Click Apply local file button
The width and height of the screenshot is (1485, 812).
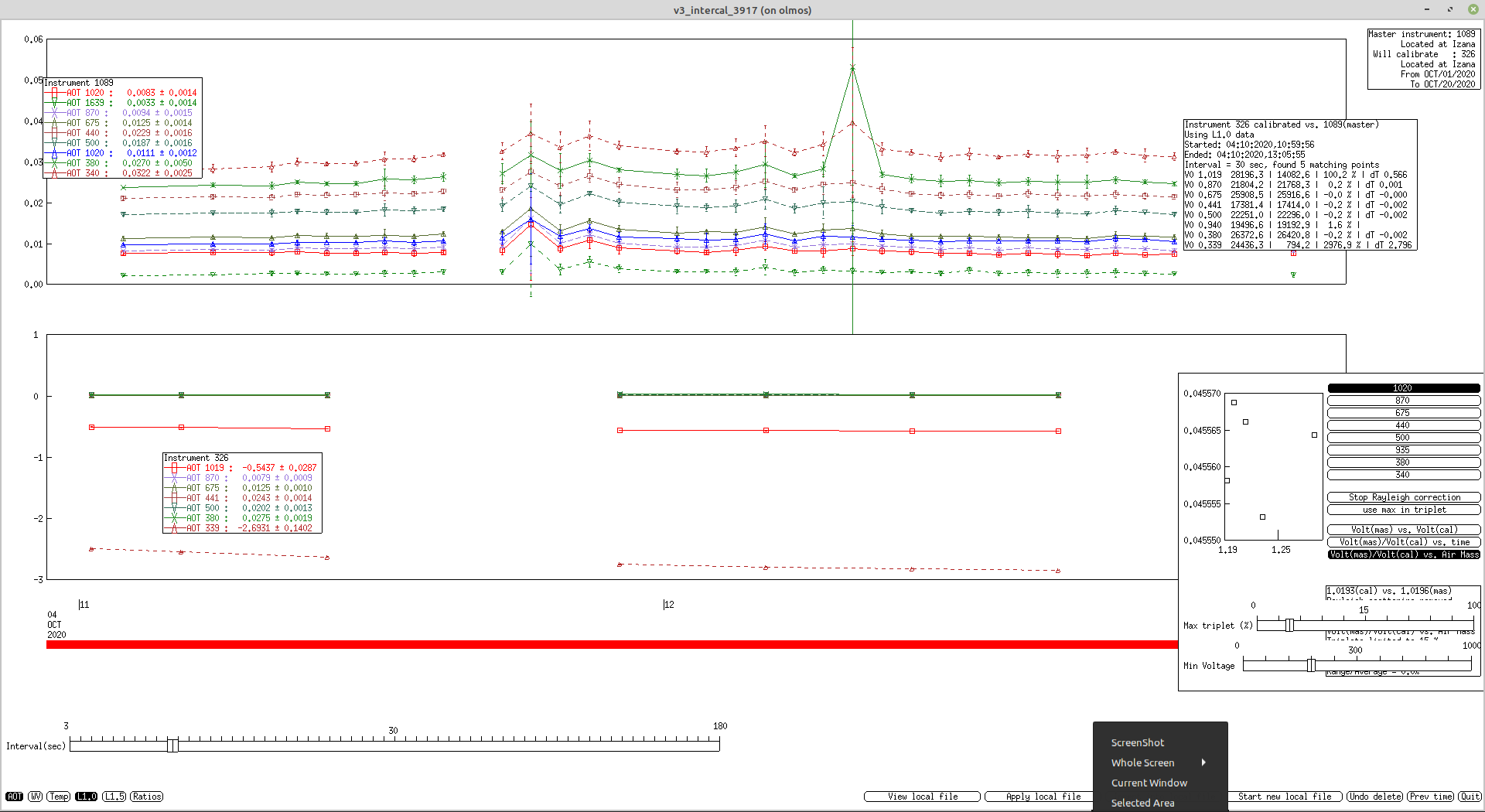coord(1039,797)
